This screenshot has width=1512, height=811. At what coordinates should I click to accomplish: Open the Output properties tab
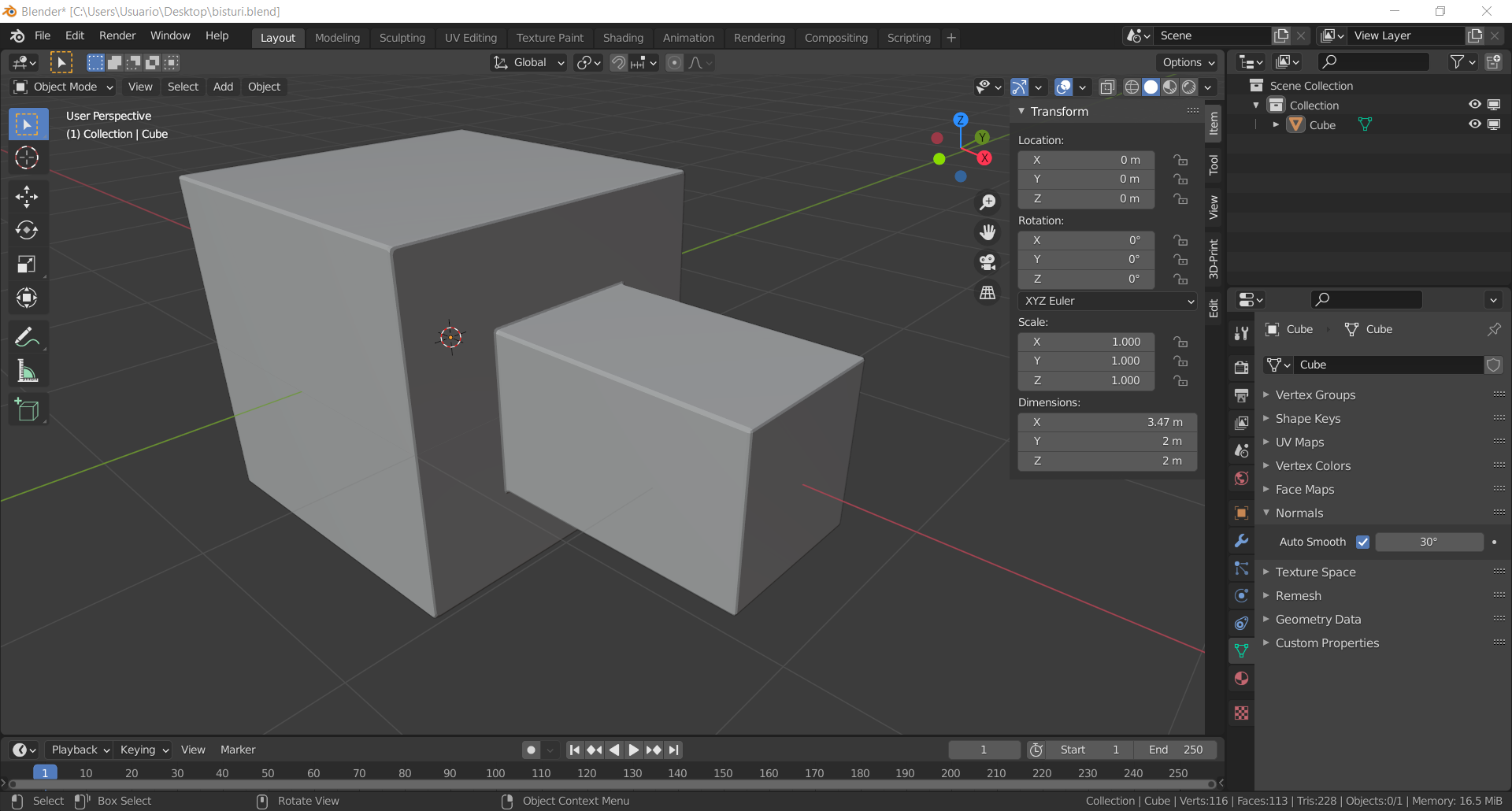coord(1241,394)
